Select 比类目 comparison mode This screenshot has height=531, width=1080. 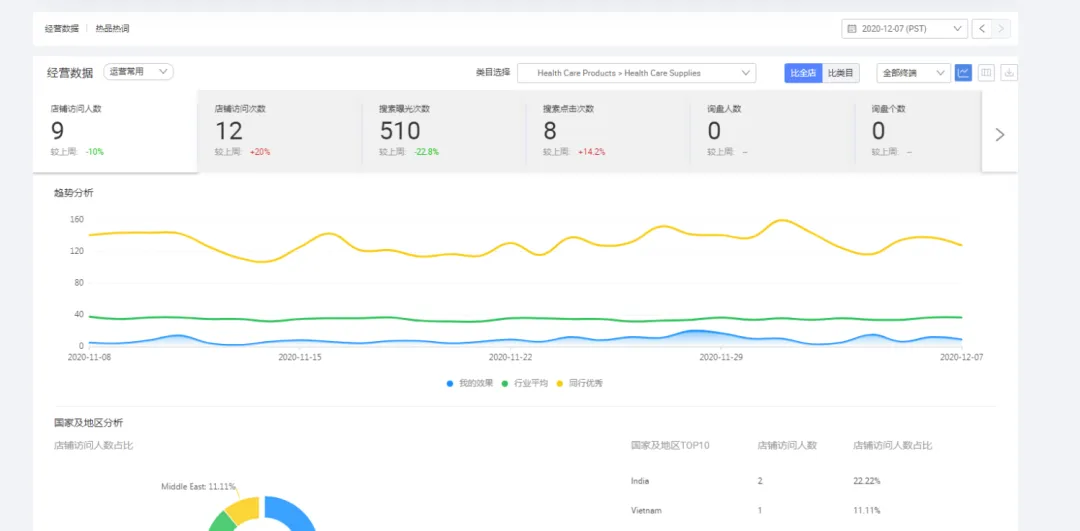coord(840,73)
